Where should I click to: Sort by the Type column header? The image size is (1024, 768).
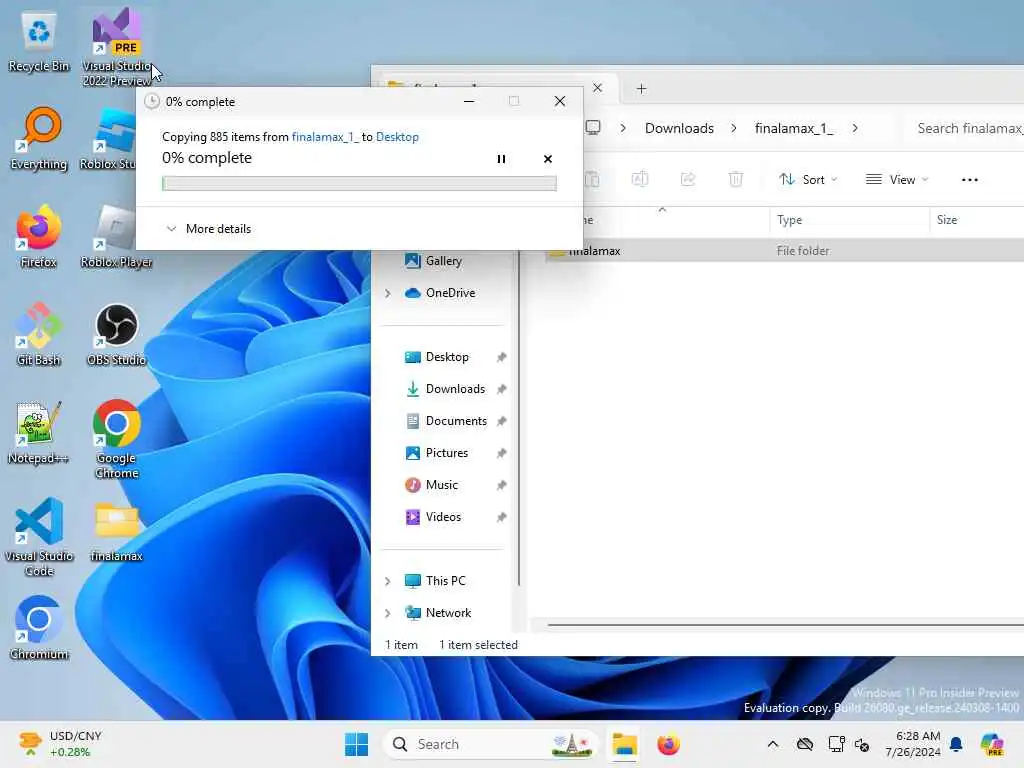[x=849, y=220]
